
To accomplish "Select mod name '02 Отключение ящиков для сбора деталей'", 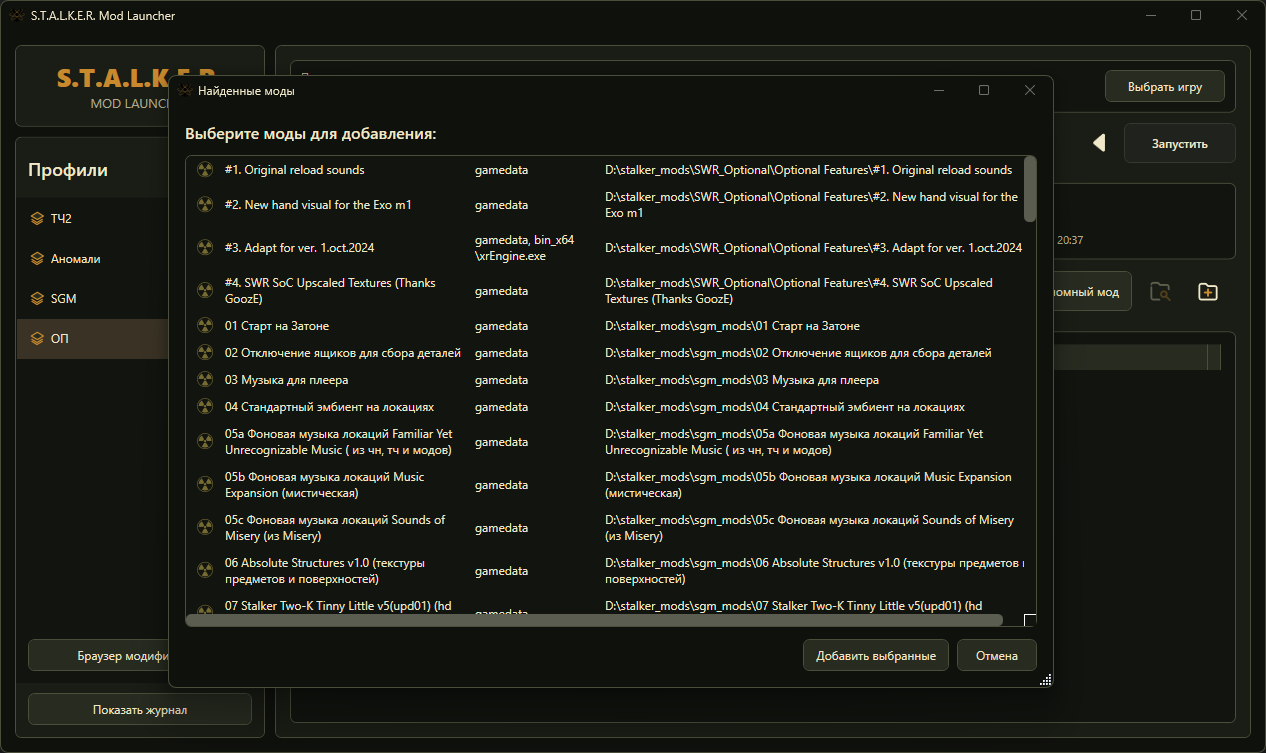I will coord(343,353).
